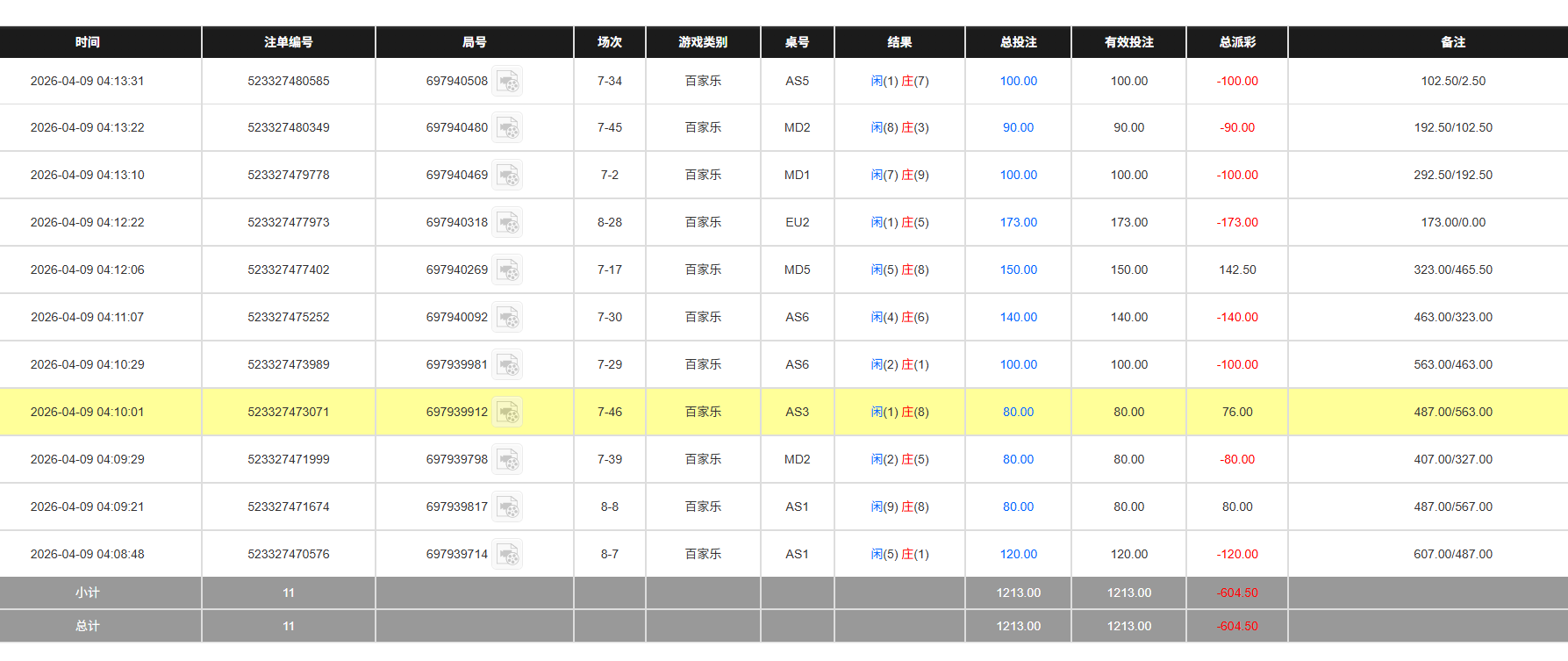Open video replay icon for round 697939912
1568x661 pixels.
click(x=507, y=413)
